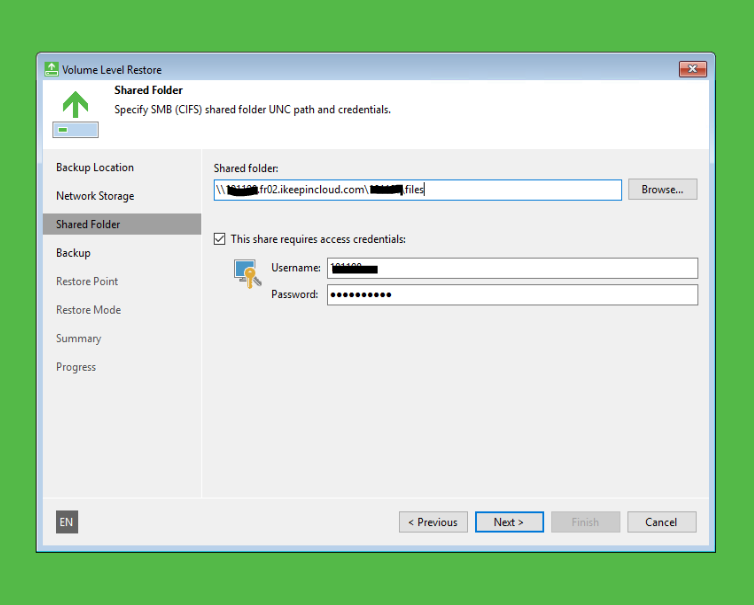Click the credentials computer key icon
This screenshot has width=754, height=605.
pyautogui.click(x=248, y=274)
